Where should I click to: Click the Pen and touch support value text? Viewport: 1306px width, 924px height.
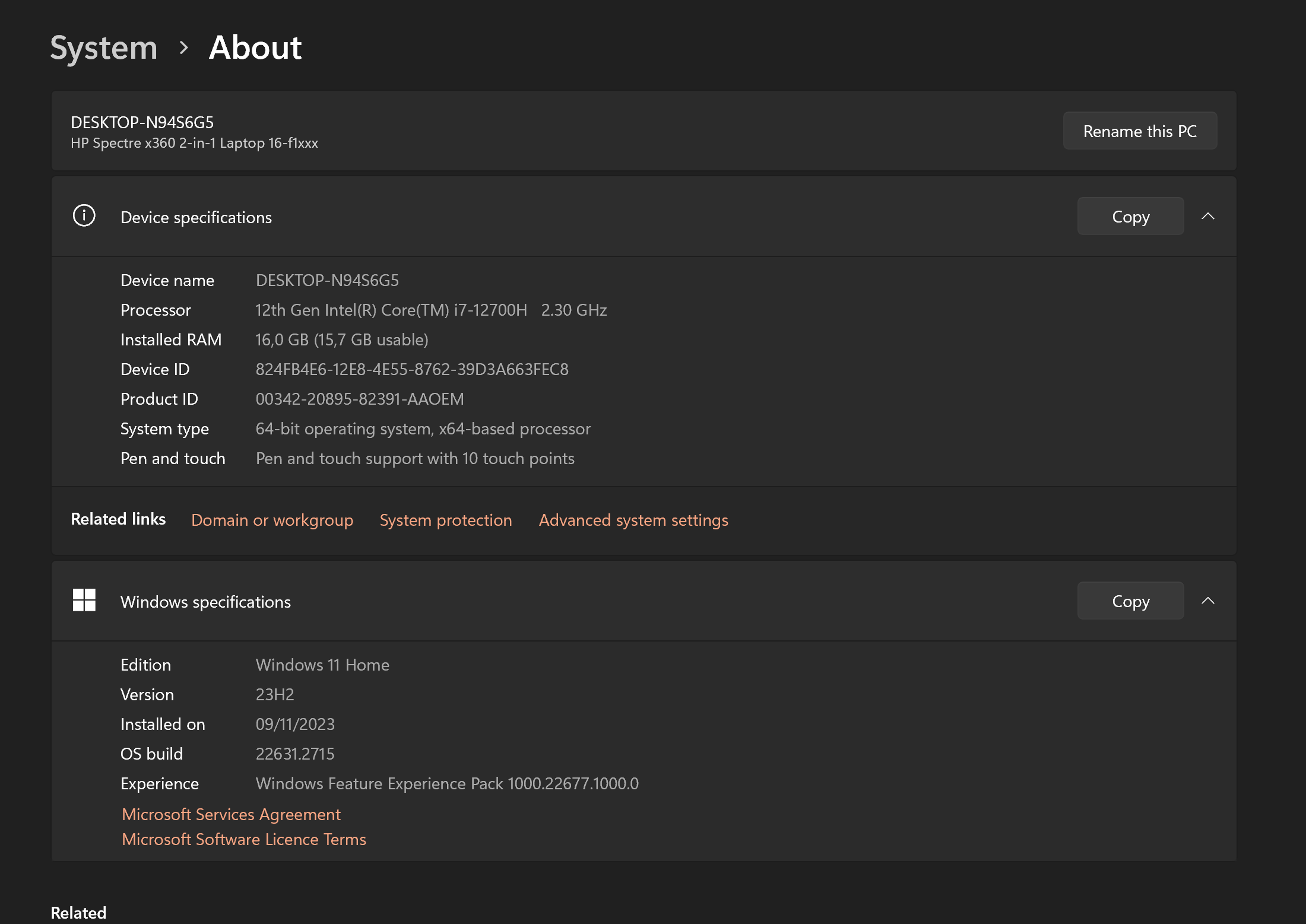click(415, 458)
